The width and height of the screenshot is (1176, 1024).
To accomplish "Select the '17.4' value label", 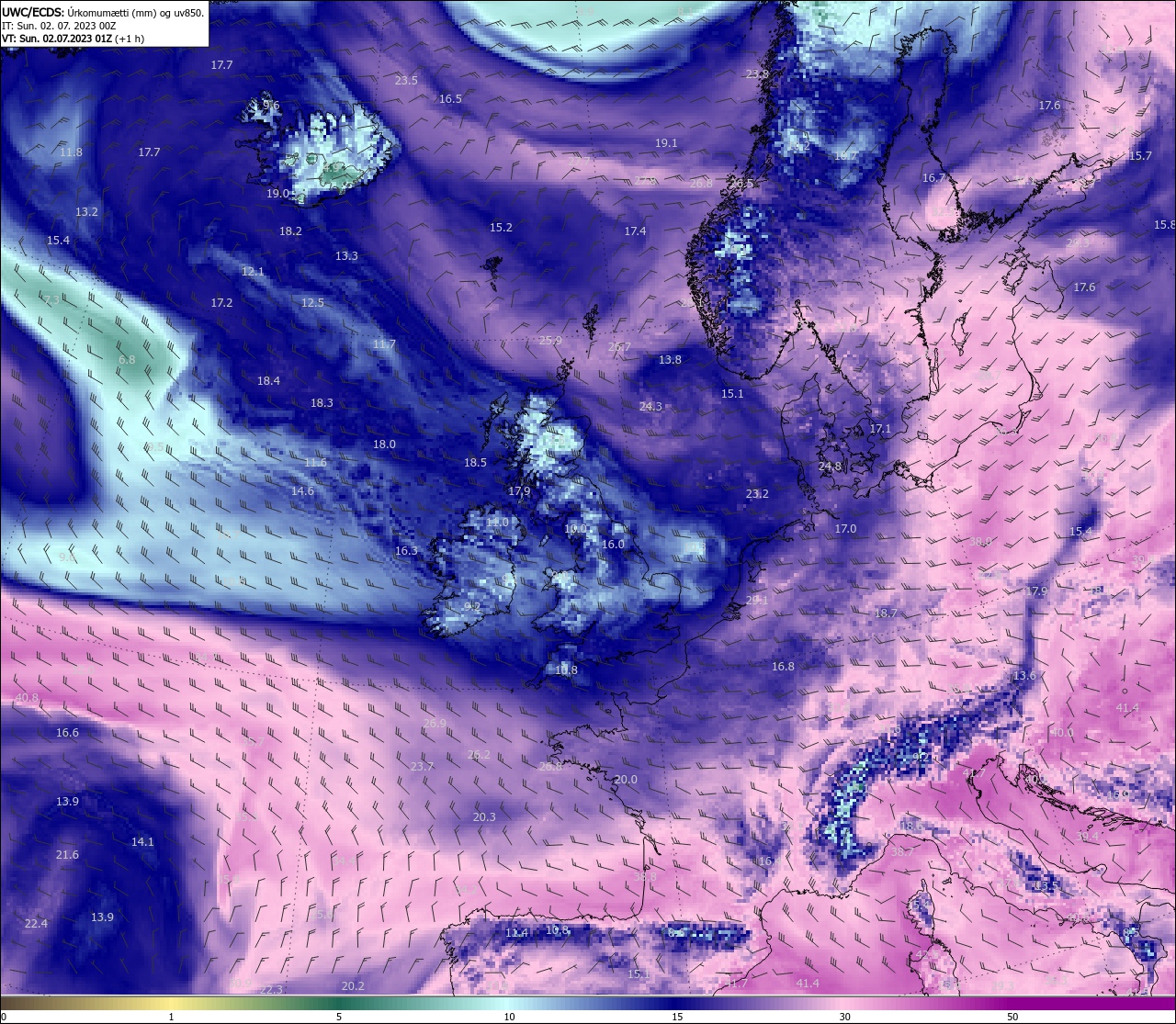I will coord(635,231).
